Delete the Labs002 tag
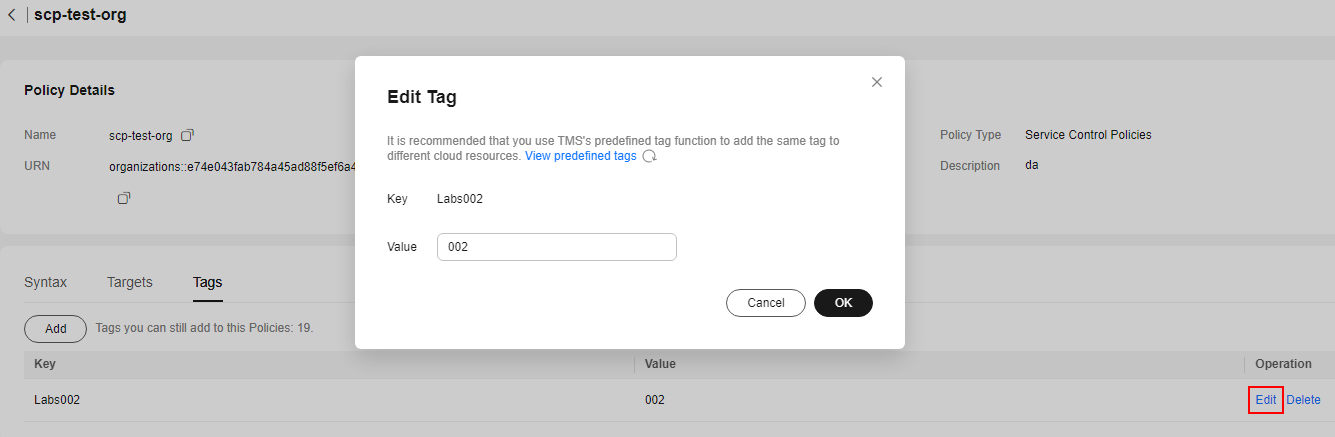 (x=1303, y=400)
